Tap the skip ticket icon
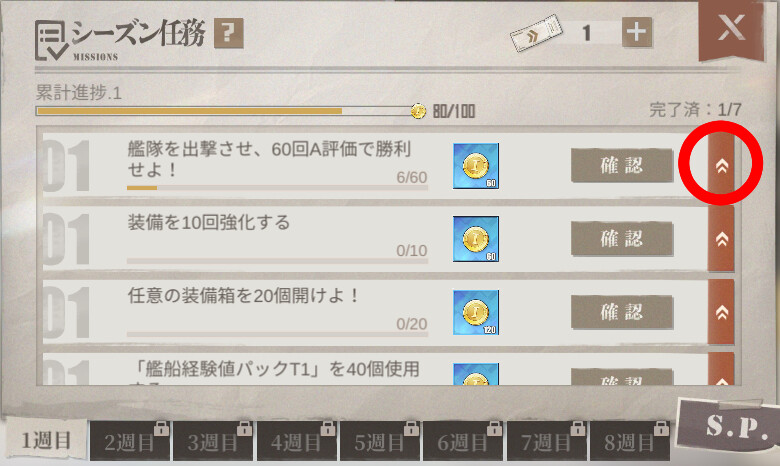The height and width of the screenshot is (466, 780). pos(536,33)
